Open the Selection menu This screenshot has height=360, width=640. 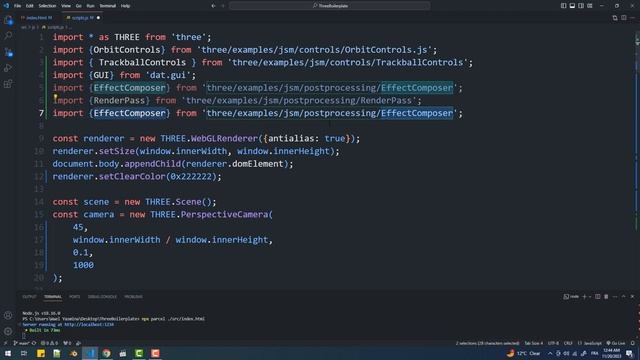coord(47,6)
